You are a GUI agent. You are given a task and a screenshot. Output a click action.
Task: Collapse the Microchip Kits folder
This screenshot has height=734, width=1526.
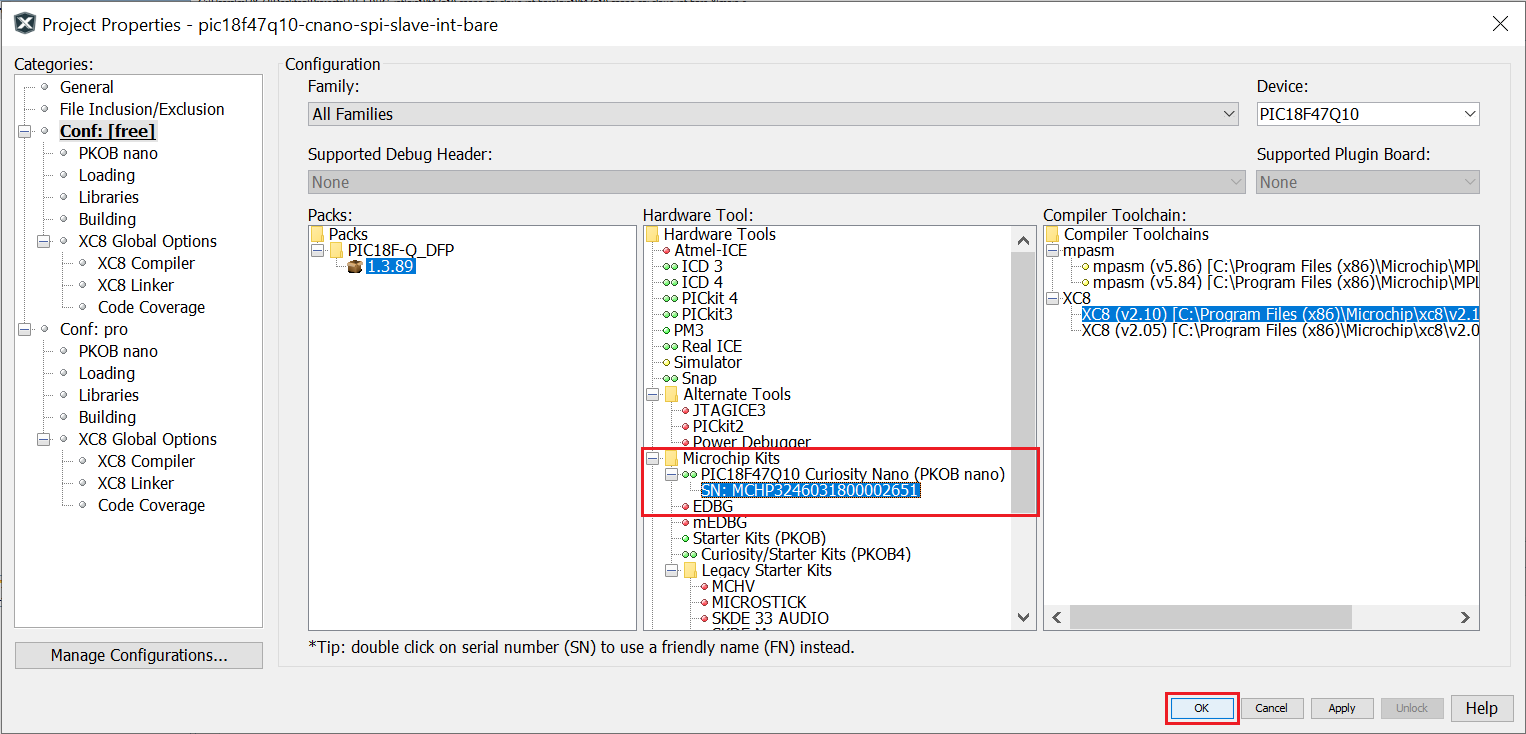pyautogui.click(x=653, y=458)
